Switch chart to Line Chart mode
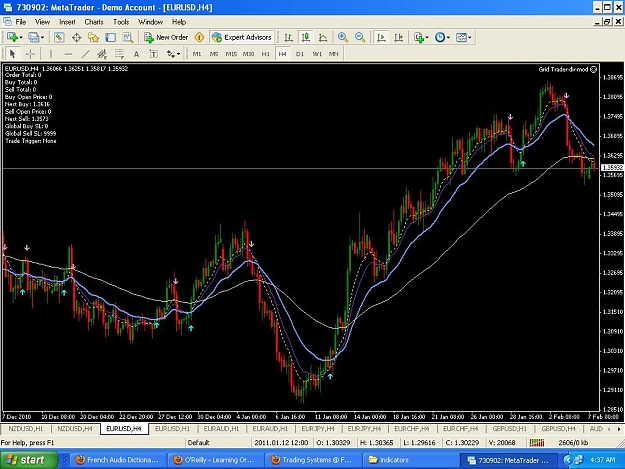This screenshot has height=469, width=625. click(322, 37)
